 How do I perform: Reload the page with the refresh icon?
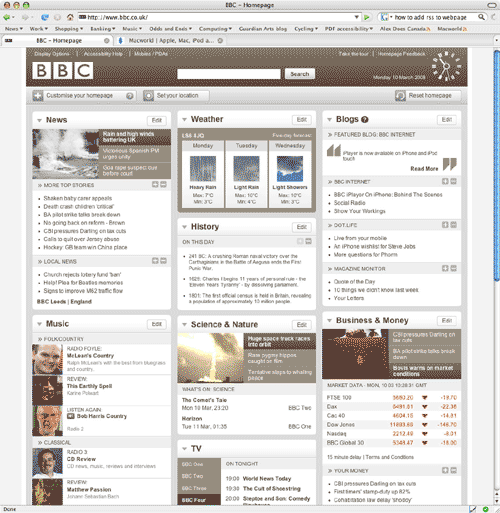tap(45, 17)
